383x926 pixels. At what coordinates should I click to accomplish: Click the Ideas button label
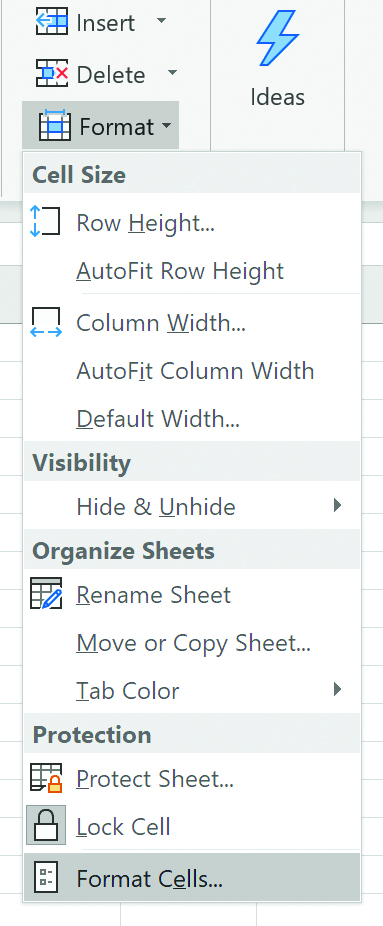(x=277, y=97)
